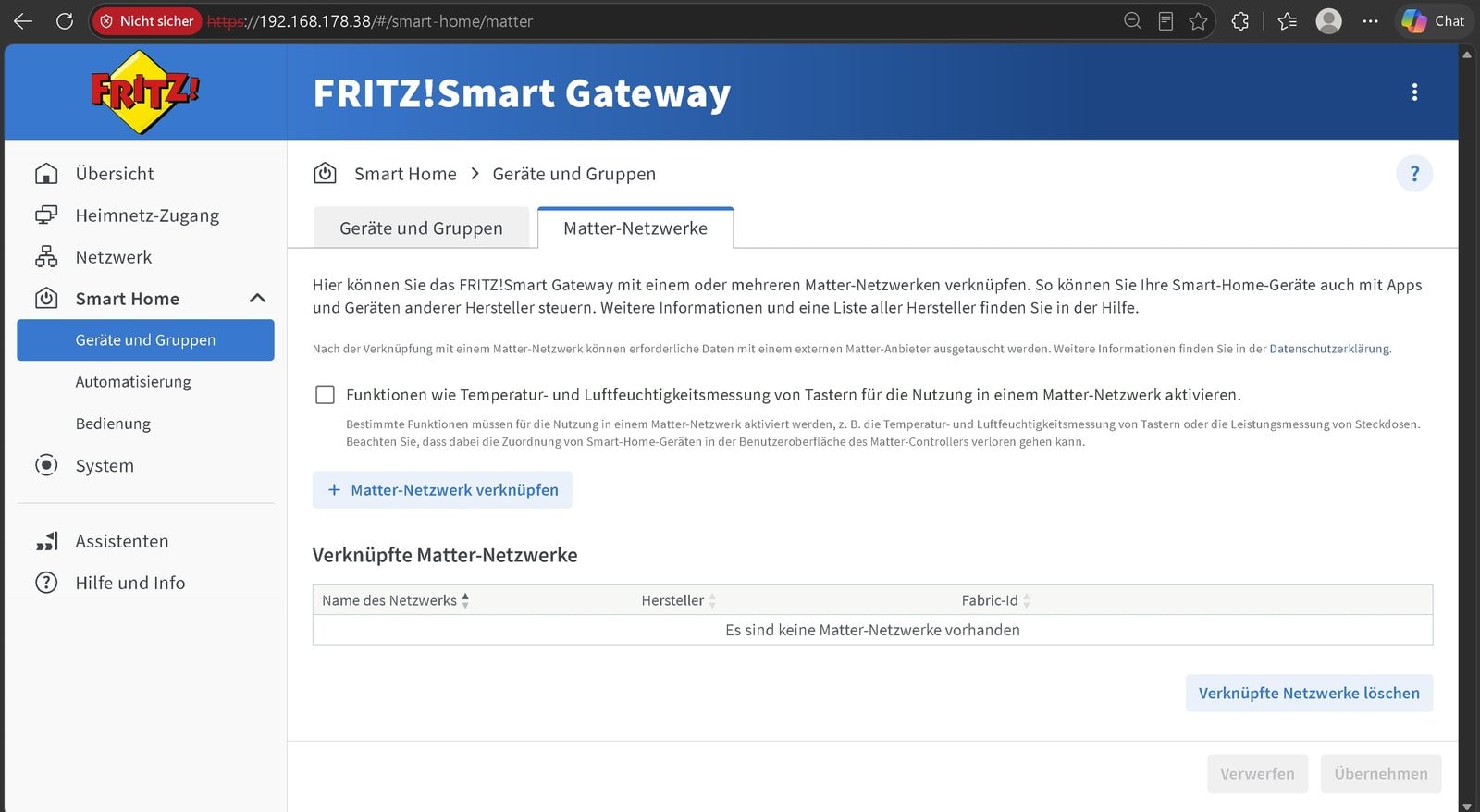The width and height of the screenshot is (1480, 812).
Task: Click the Übernehmen button
Action: 1381,774
